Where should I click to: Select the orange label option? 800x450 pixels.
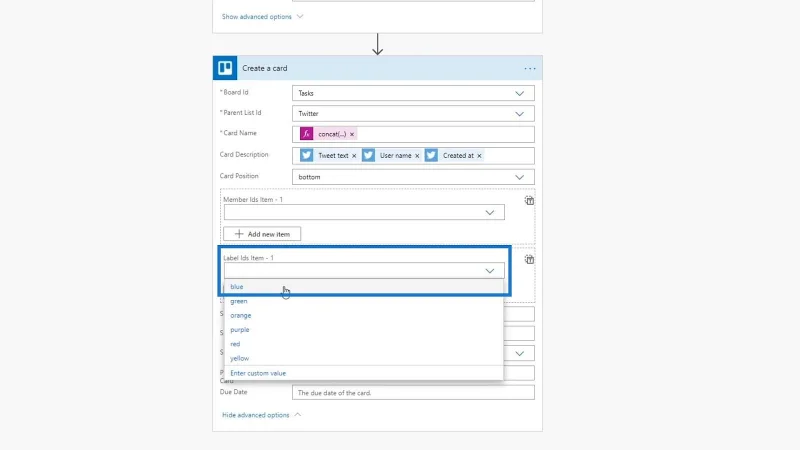364,315
